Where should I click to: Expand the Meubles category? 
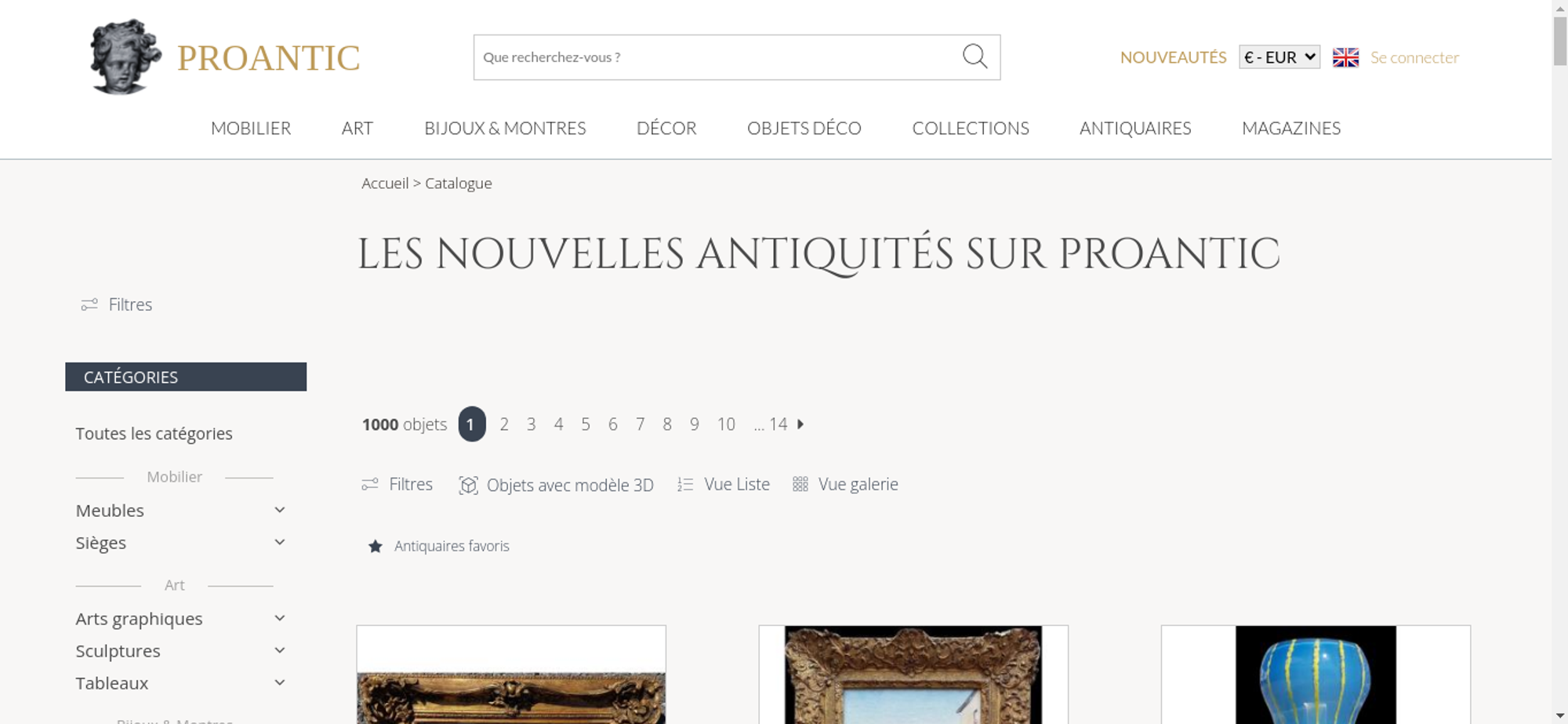[280, 510]
